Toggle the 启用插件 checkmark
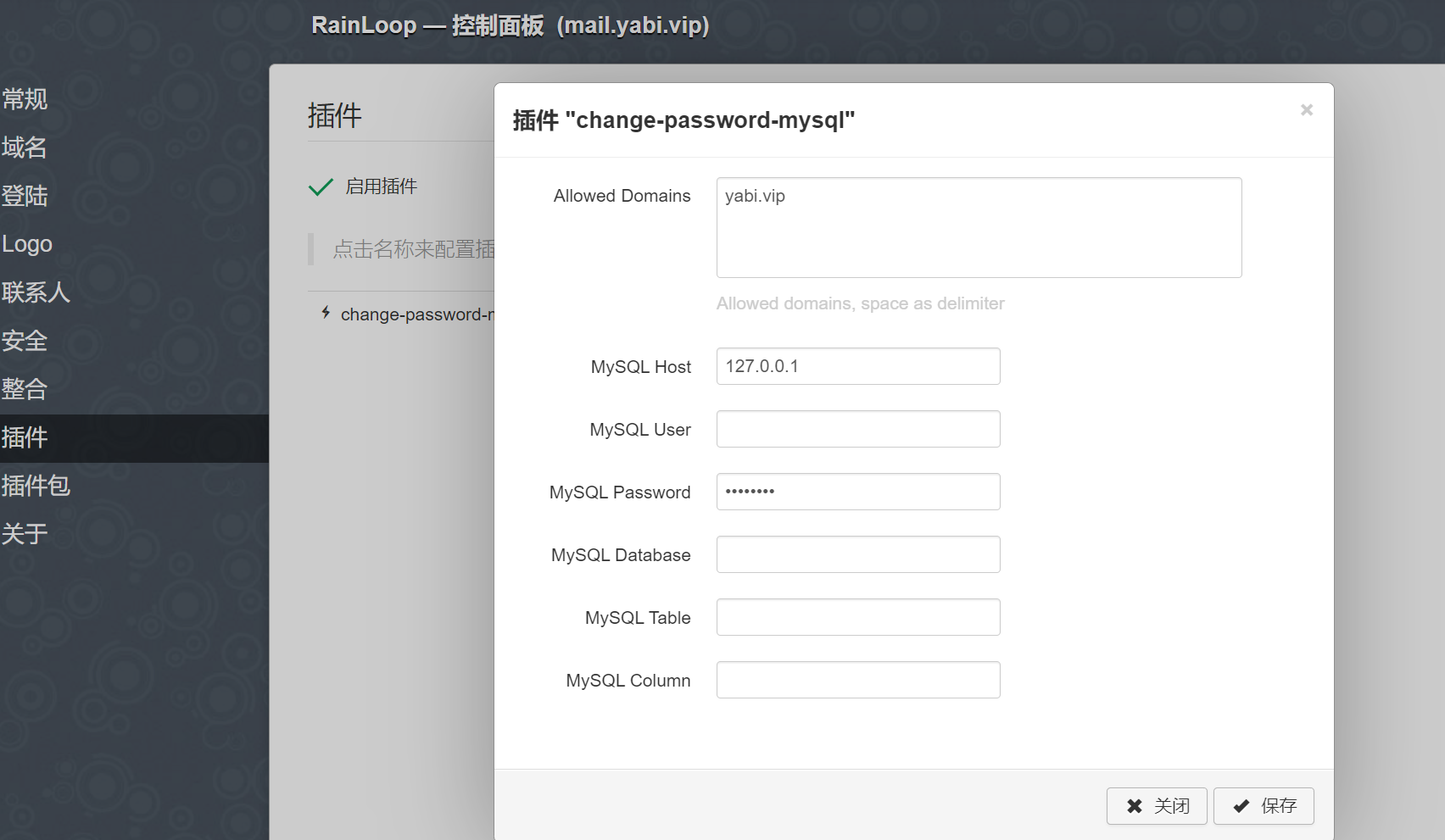 tap(321, 186)
